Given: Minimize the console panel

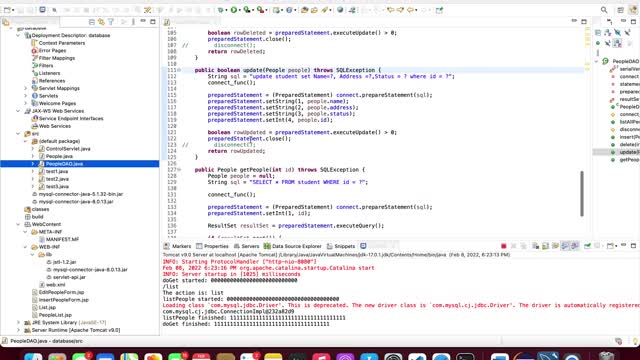Looking at the screenshot, I should click(x=624, y=246).
